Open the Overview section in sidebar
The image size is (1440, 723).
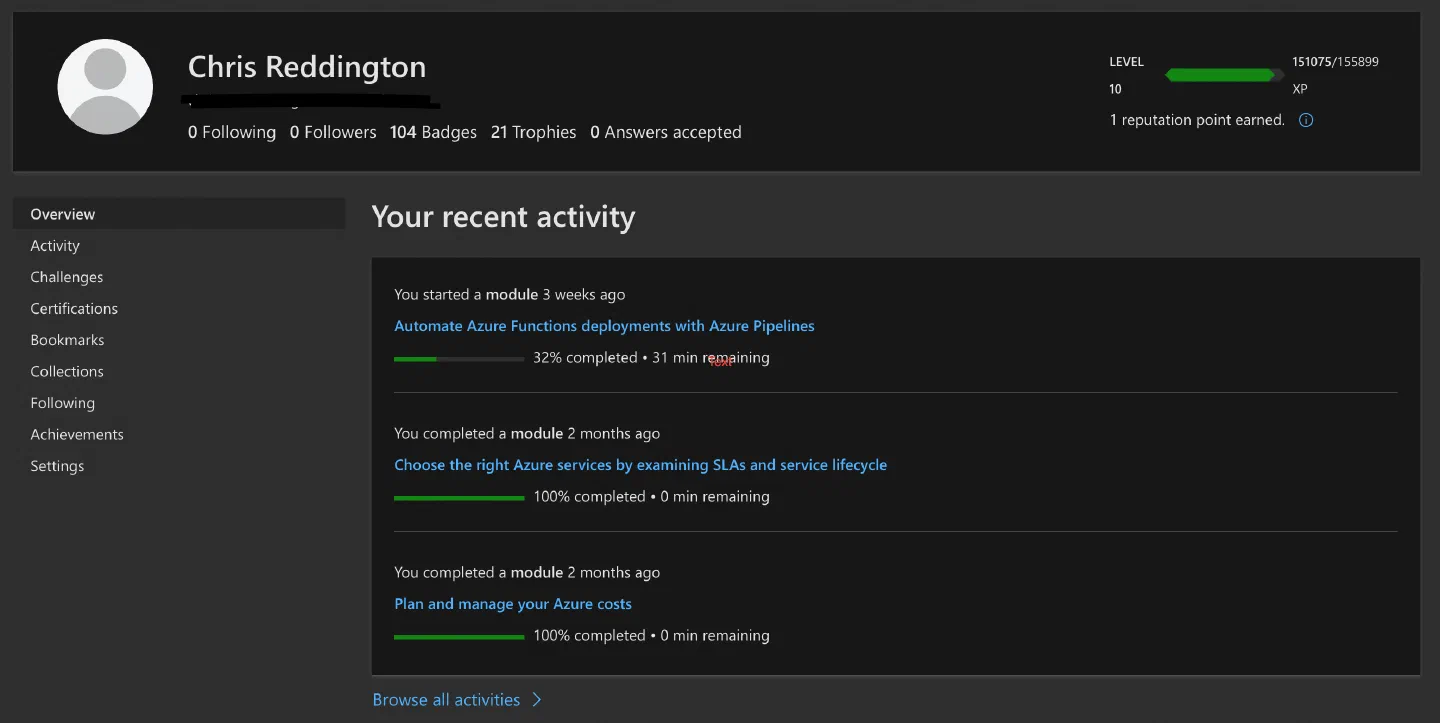click(x=179, y=214)
